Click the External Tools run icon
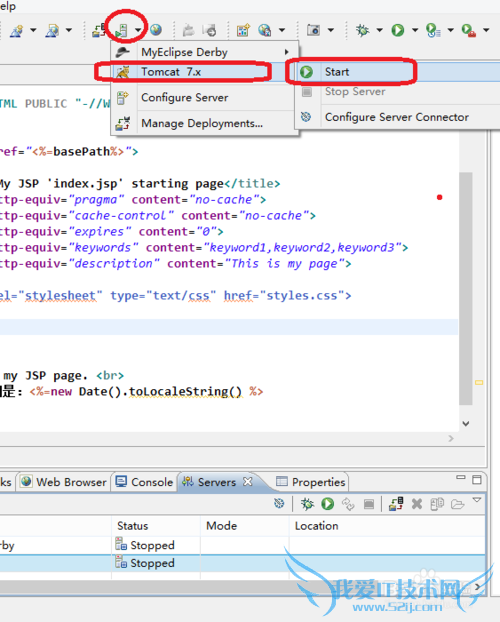The width and height of the screenshot is (500, 622). pos(469,30)
